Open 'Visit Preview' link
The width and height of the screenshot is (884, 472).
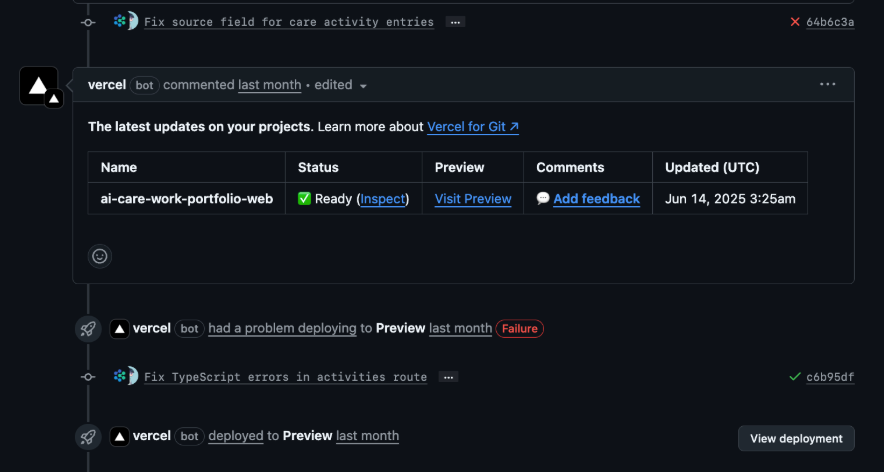pyautogui.click(x=473, y=198)
